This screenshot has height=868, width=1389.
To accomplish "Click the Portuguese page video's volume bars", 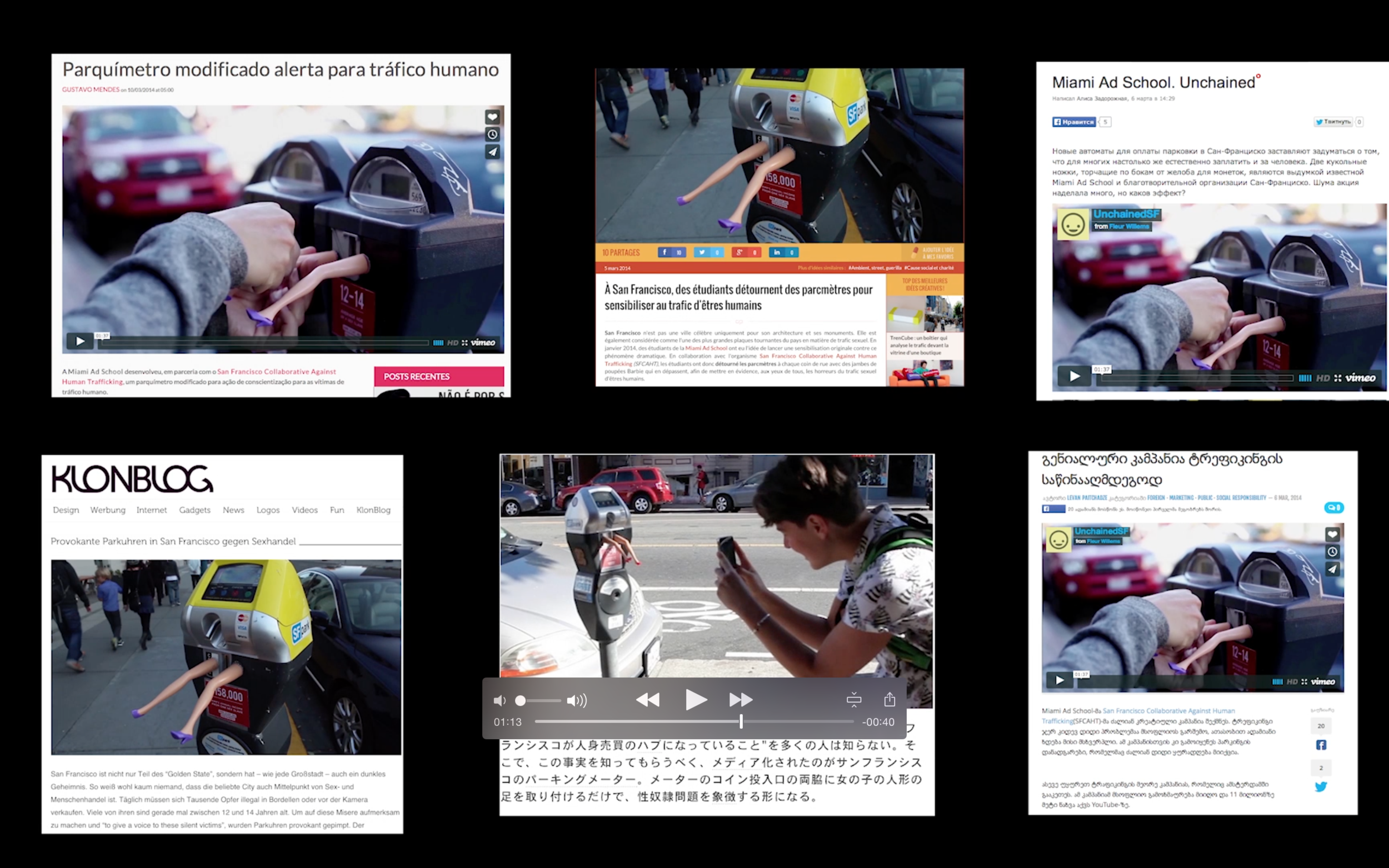I will coord(438,343).
